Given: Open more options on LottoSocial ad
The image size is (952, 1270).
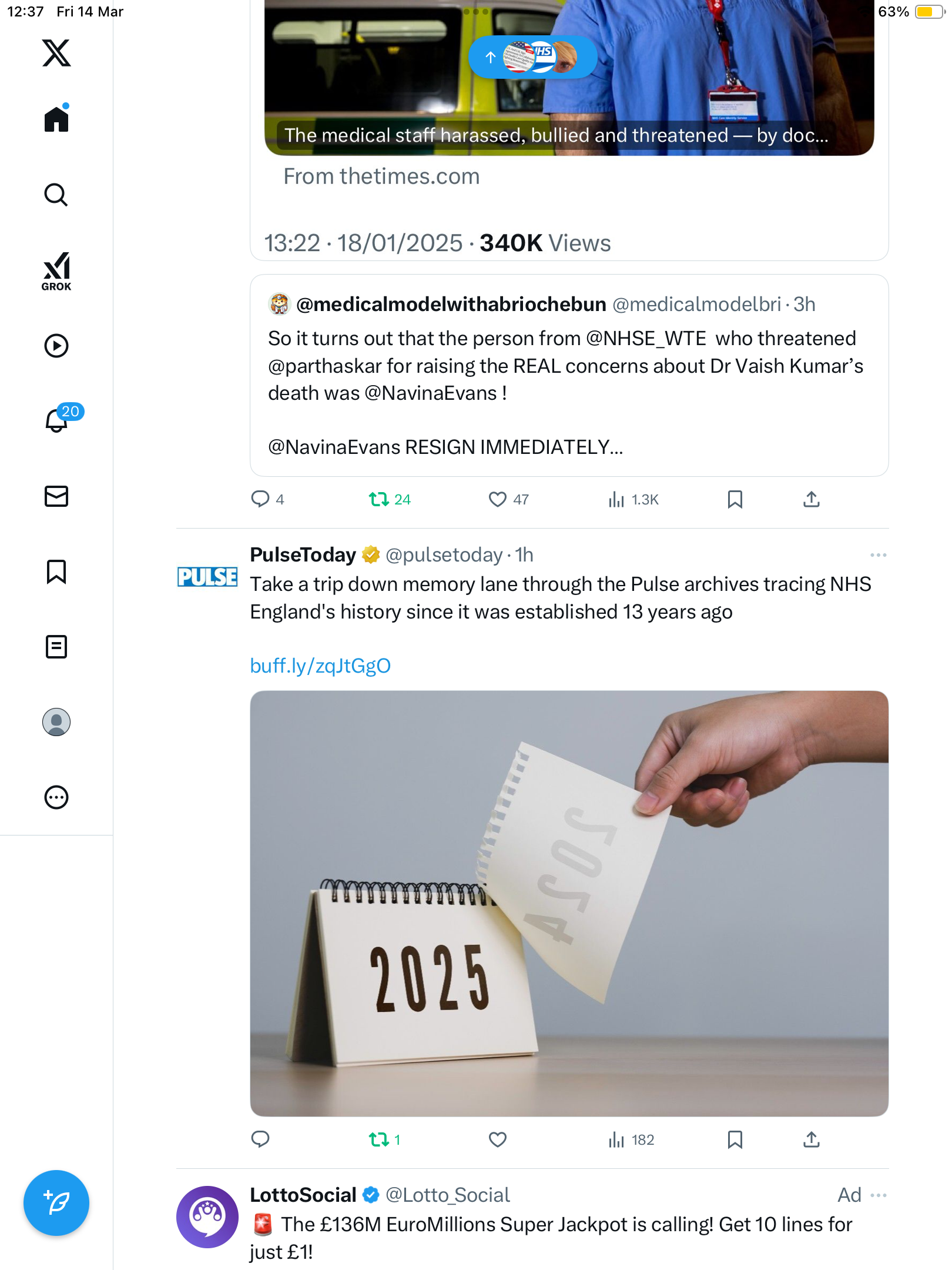Looking at the screenshot, I should point(878,1195).
